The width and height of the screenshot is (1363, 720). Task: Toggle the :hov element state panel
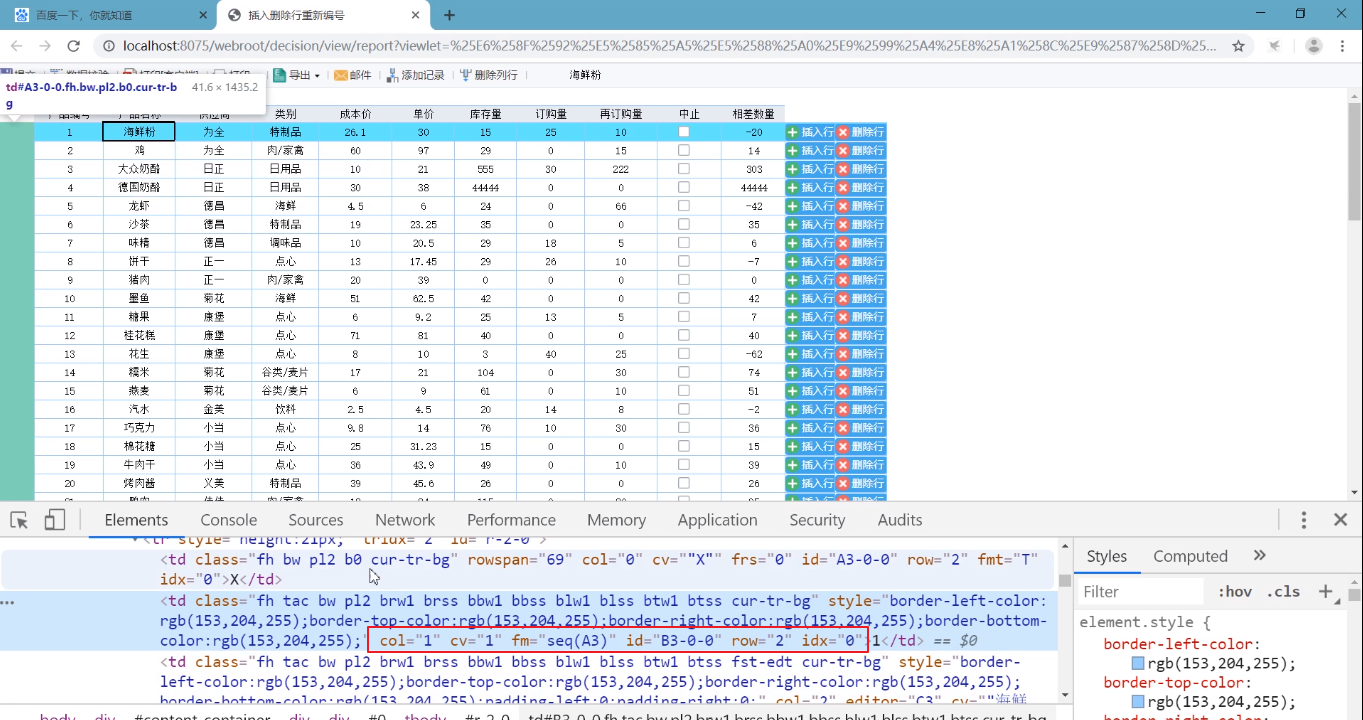click(x=1234, y=591)
